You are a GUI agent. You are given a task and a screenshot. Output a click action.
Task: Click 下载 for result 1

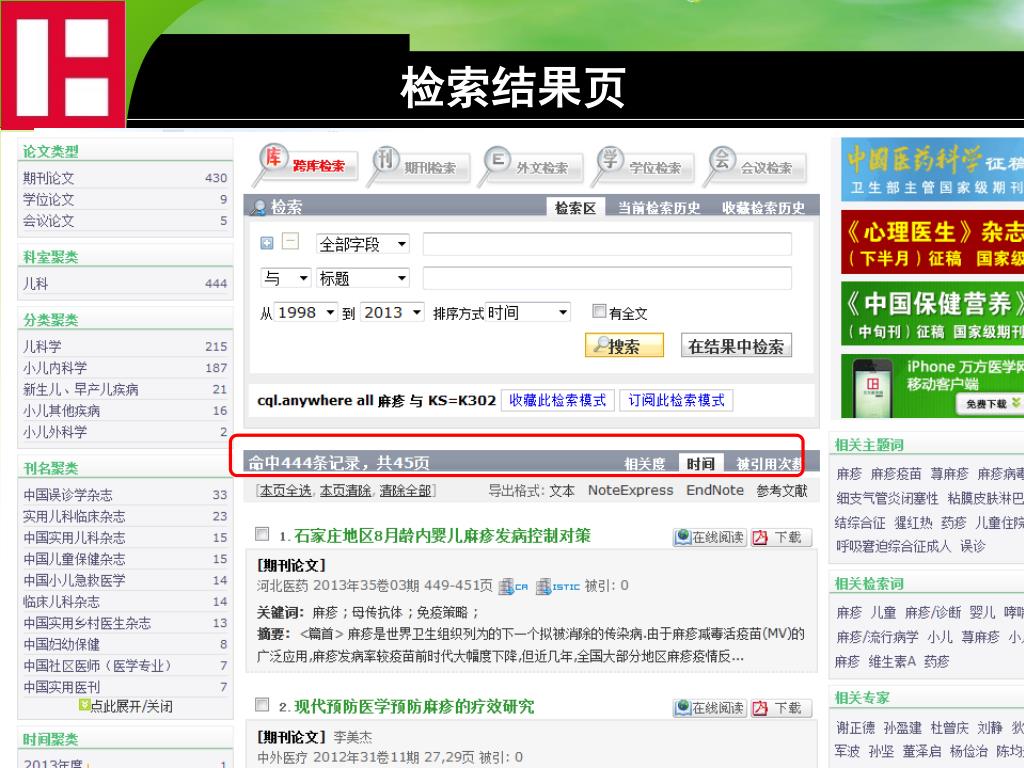coord(781,537)
